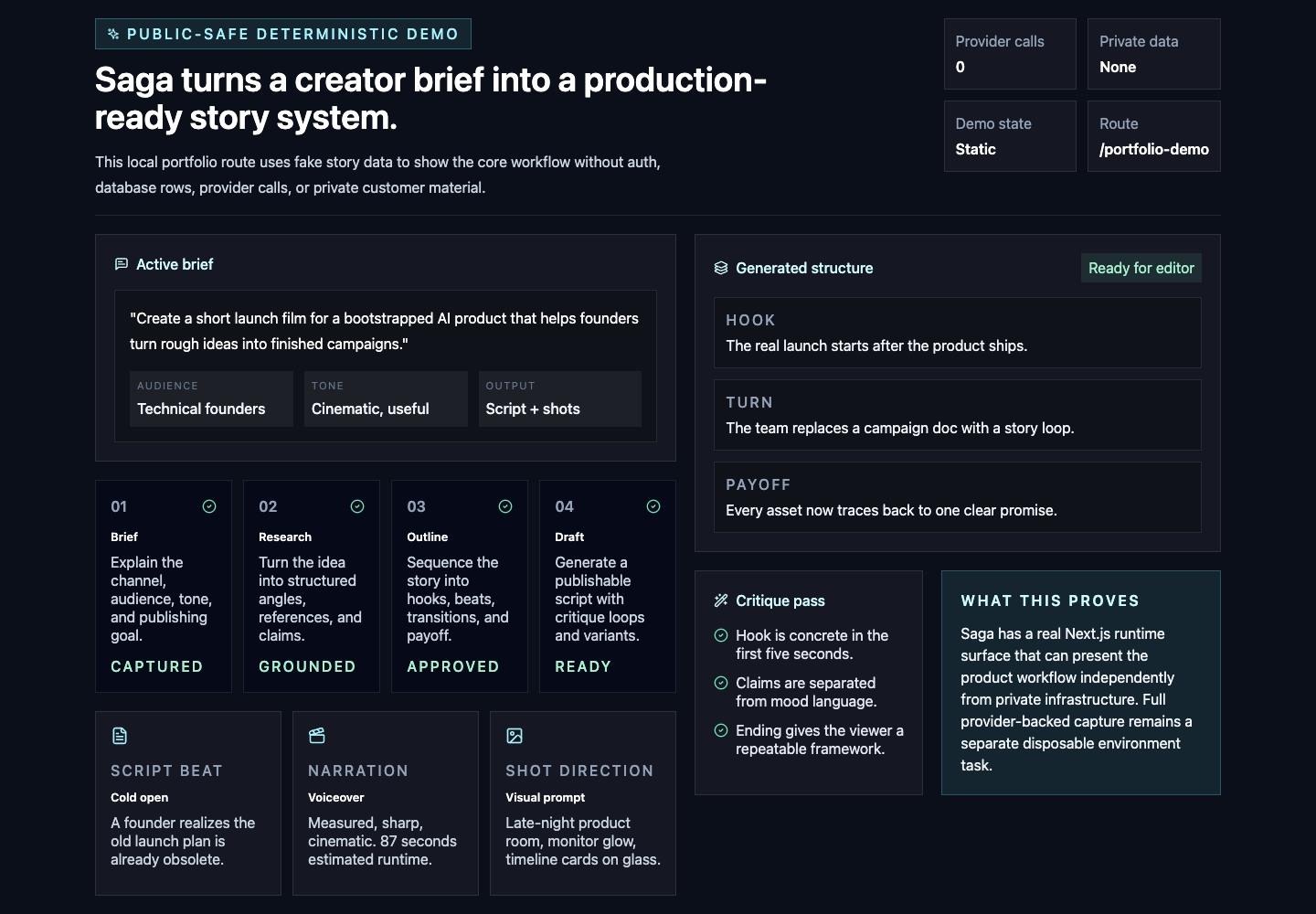Click the 'WHAT THIS PROVES' heading
This screenshot has height=914, width=1316.
coord(1050,600)
